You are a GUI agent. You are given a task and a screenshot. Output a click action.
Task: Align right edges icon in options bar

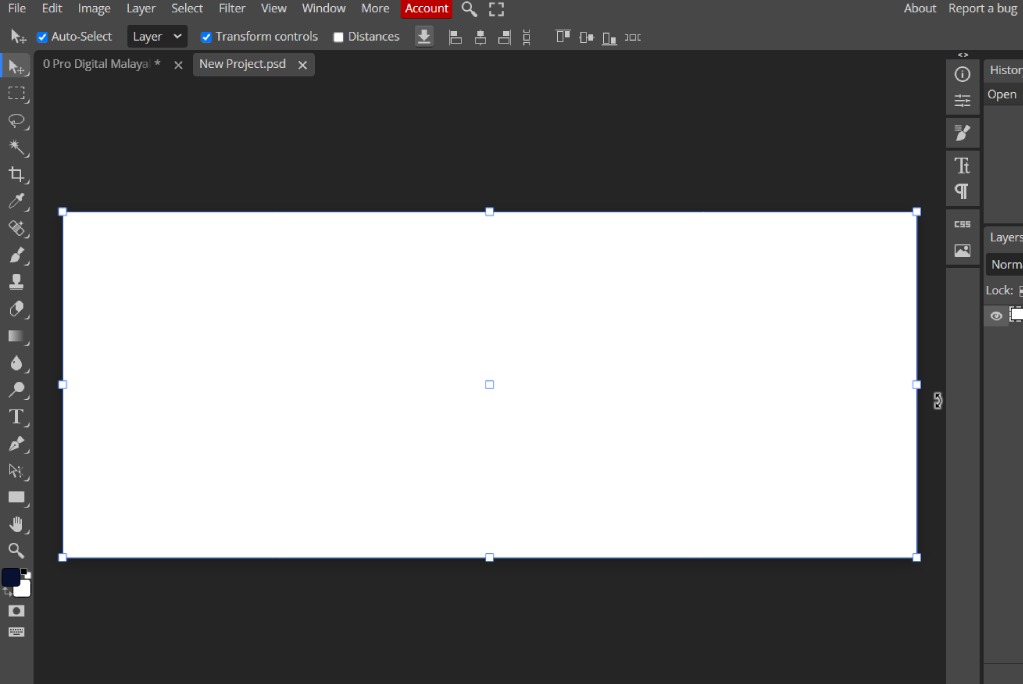click(504, 37)
